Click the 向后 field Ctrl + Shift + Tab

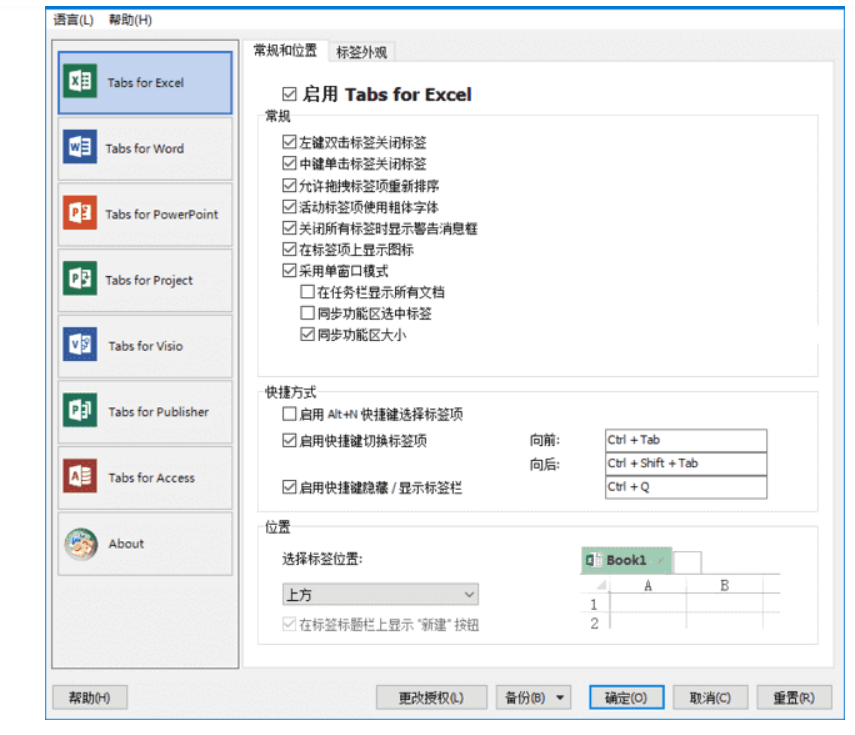pyautogui.click(x=685, y=463)
